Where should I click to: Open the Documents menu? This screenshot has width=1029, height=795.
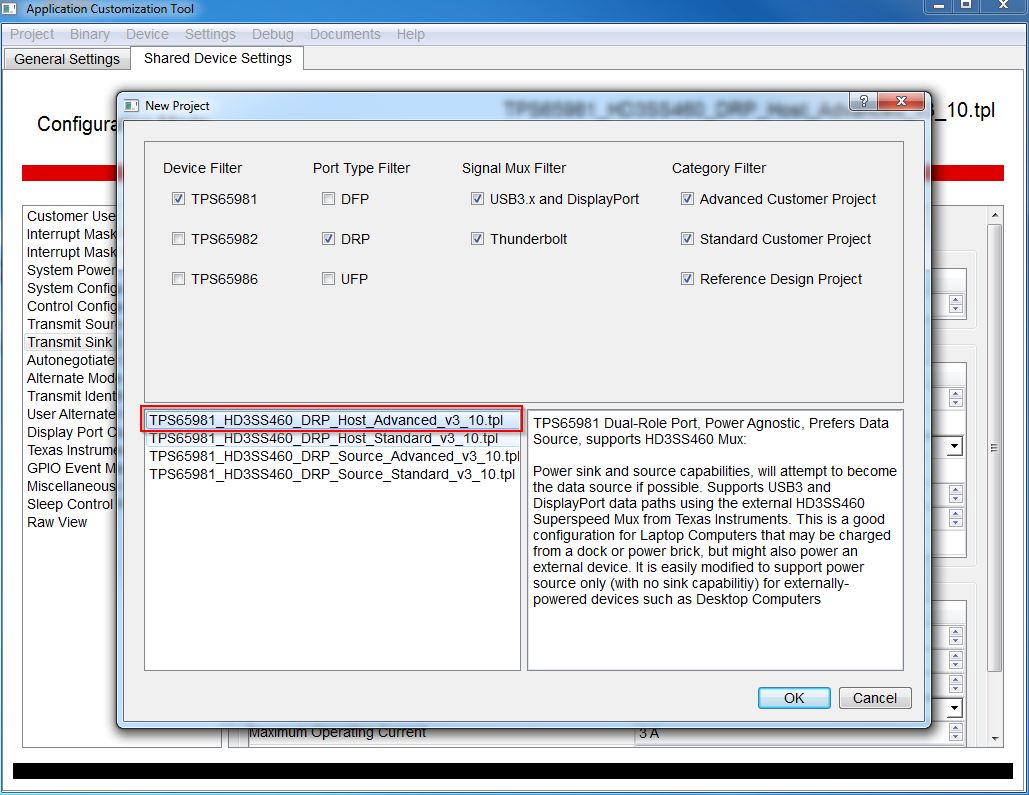345,34
